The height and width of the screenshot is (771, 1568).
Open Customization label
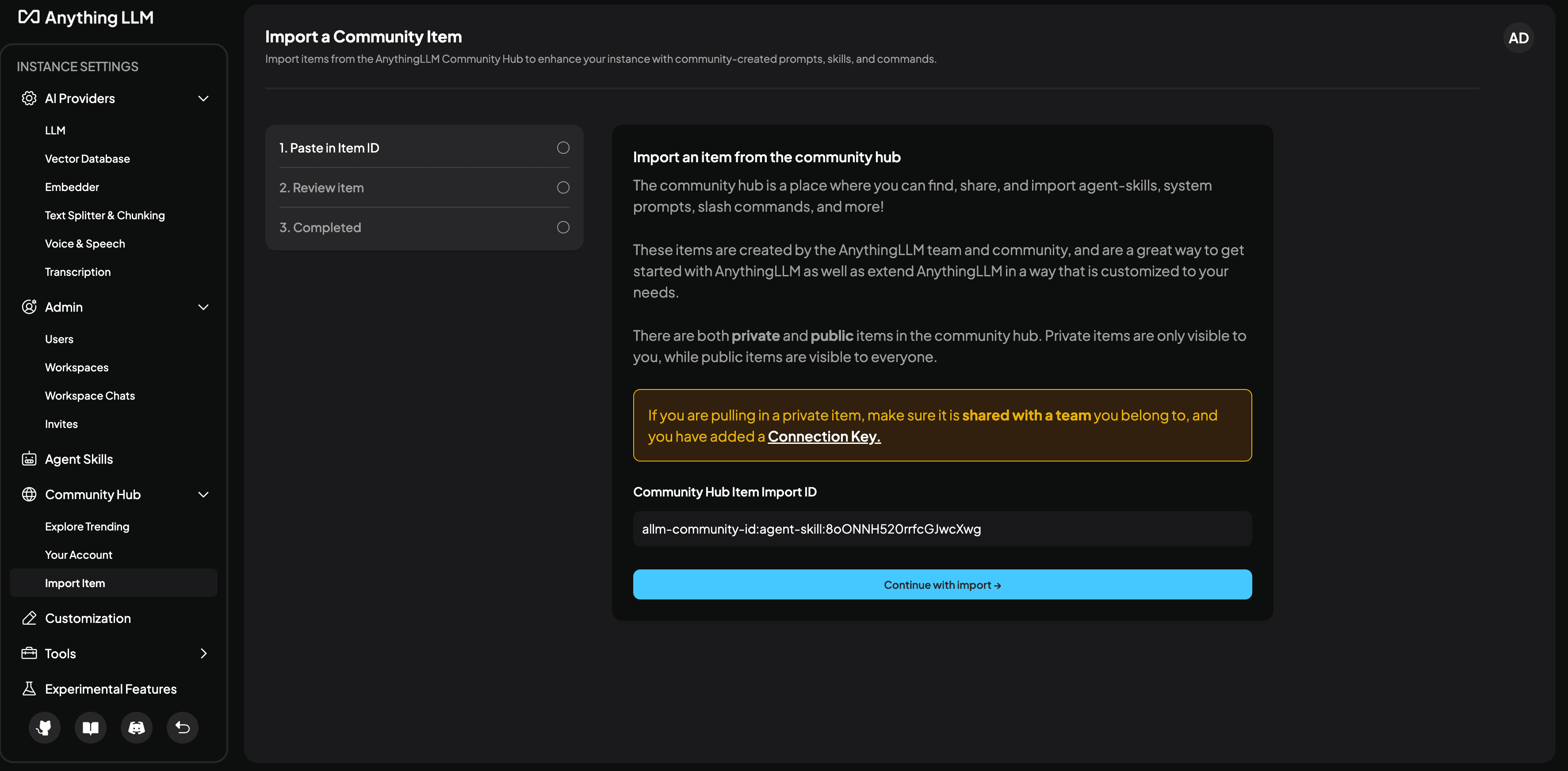(88, 618)
